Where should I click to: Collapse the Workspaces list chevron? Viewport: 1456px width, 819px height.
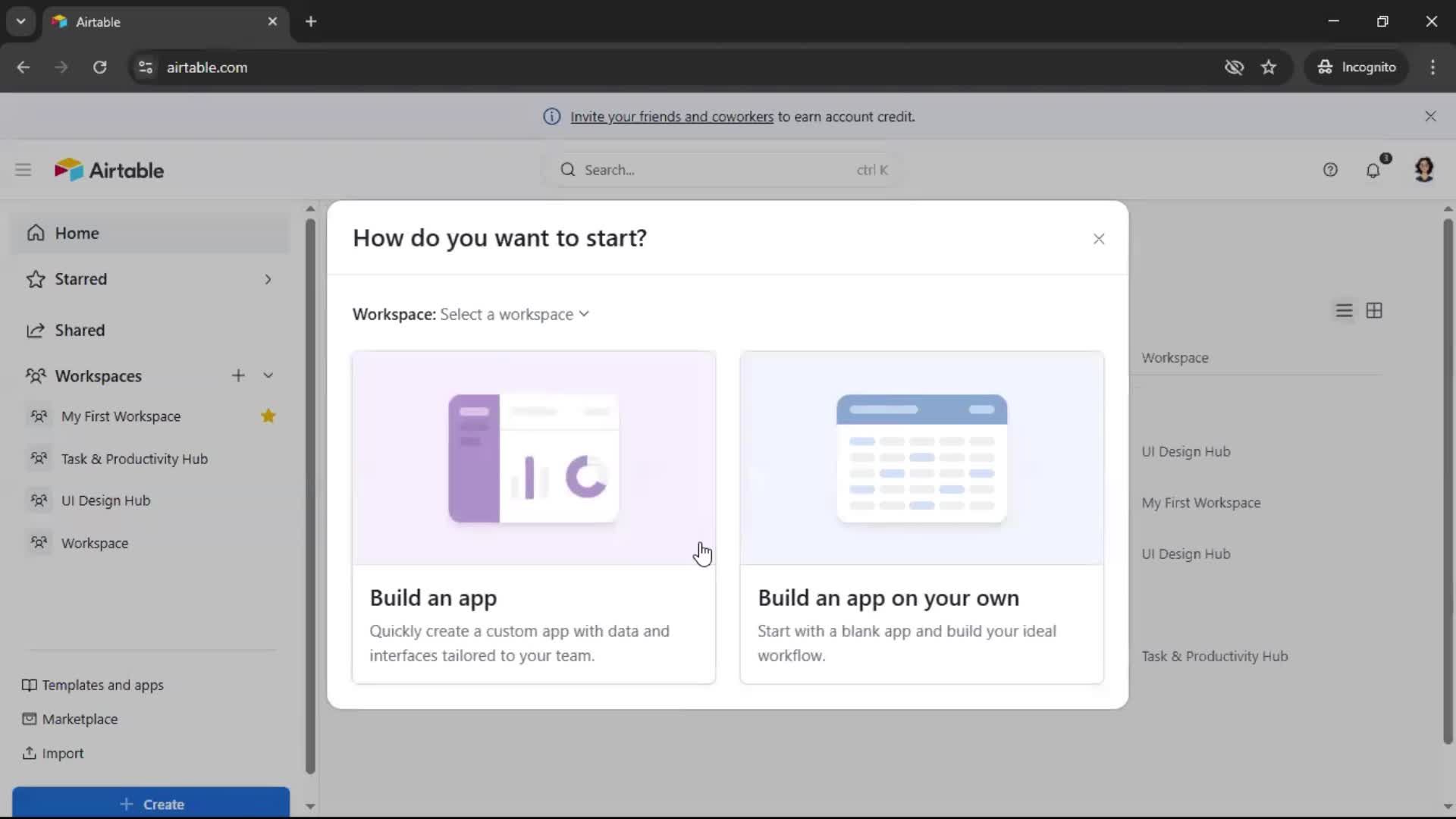268,375
